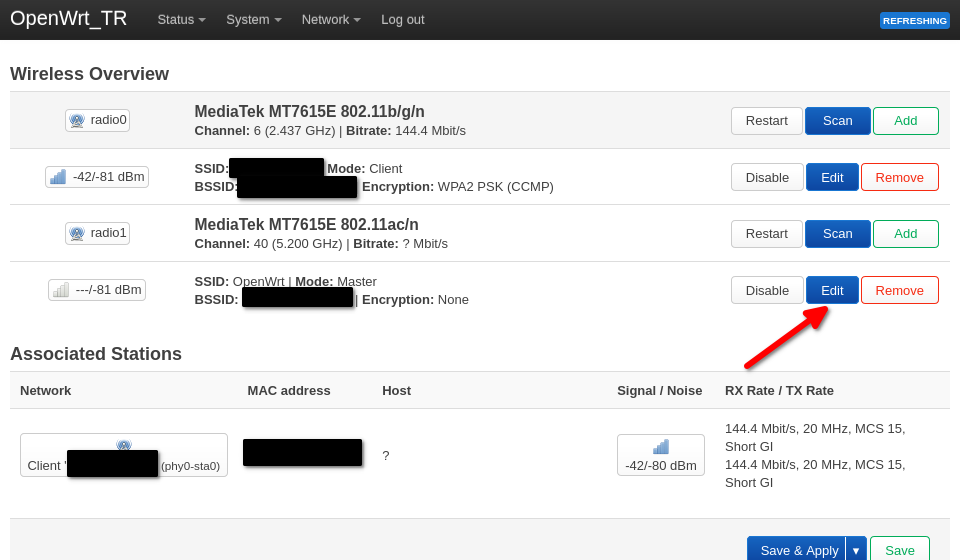The height and width of the screenshot is (560, 960).
Task: Add a wireless network on radio0
Action: click(x=906, y=121)
